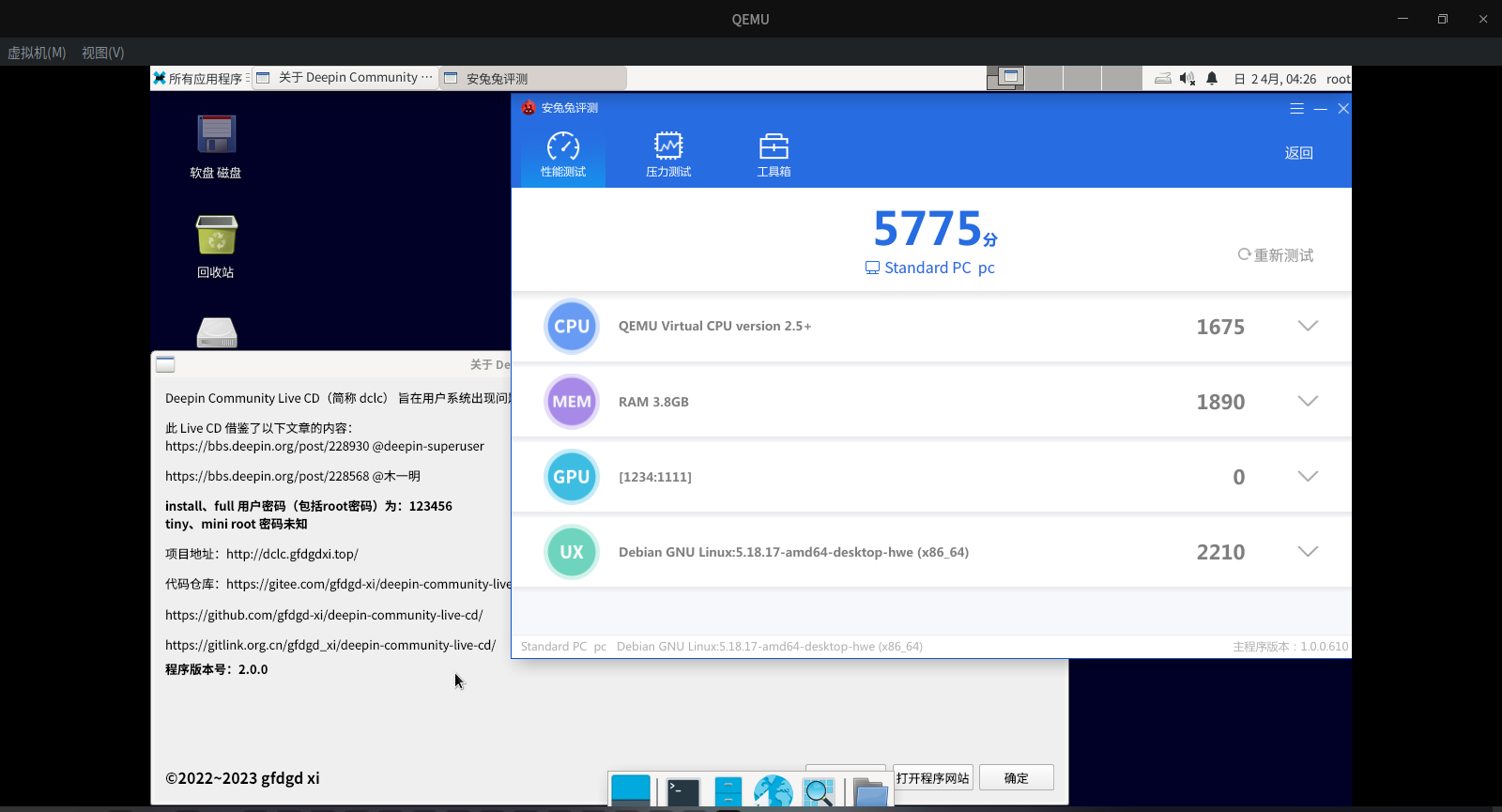The width and height of the screenshot is (1502, 812).
Task: Click the drive icon below 回收站
Action: pos(217,333)
